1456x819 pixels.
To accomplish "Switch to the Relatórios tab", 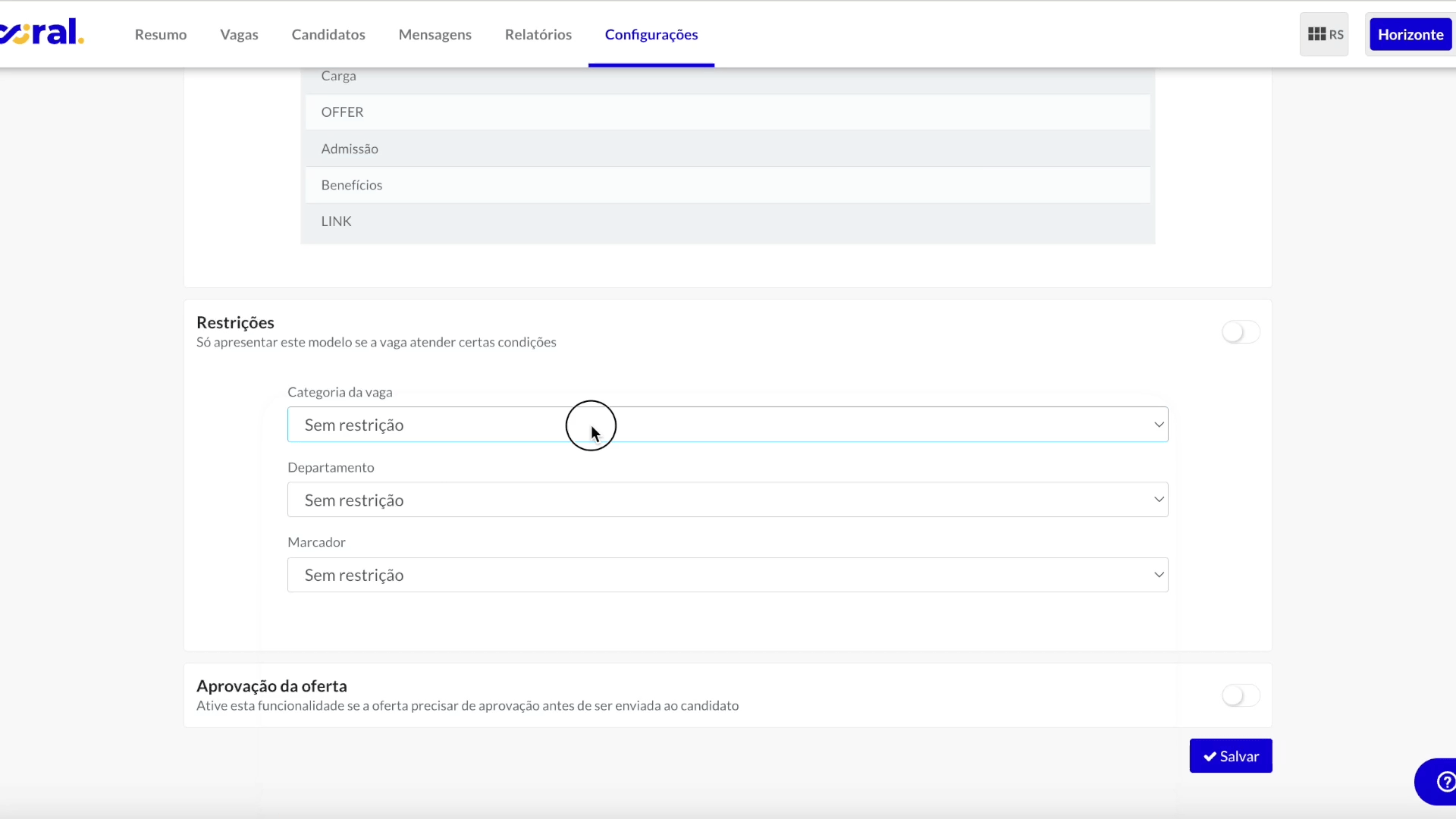I will pos(538,34).
